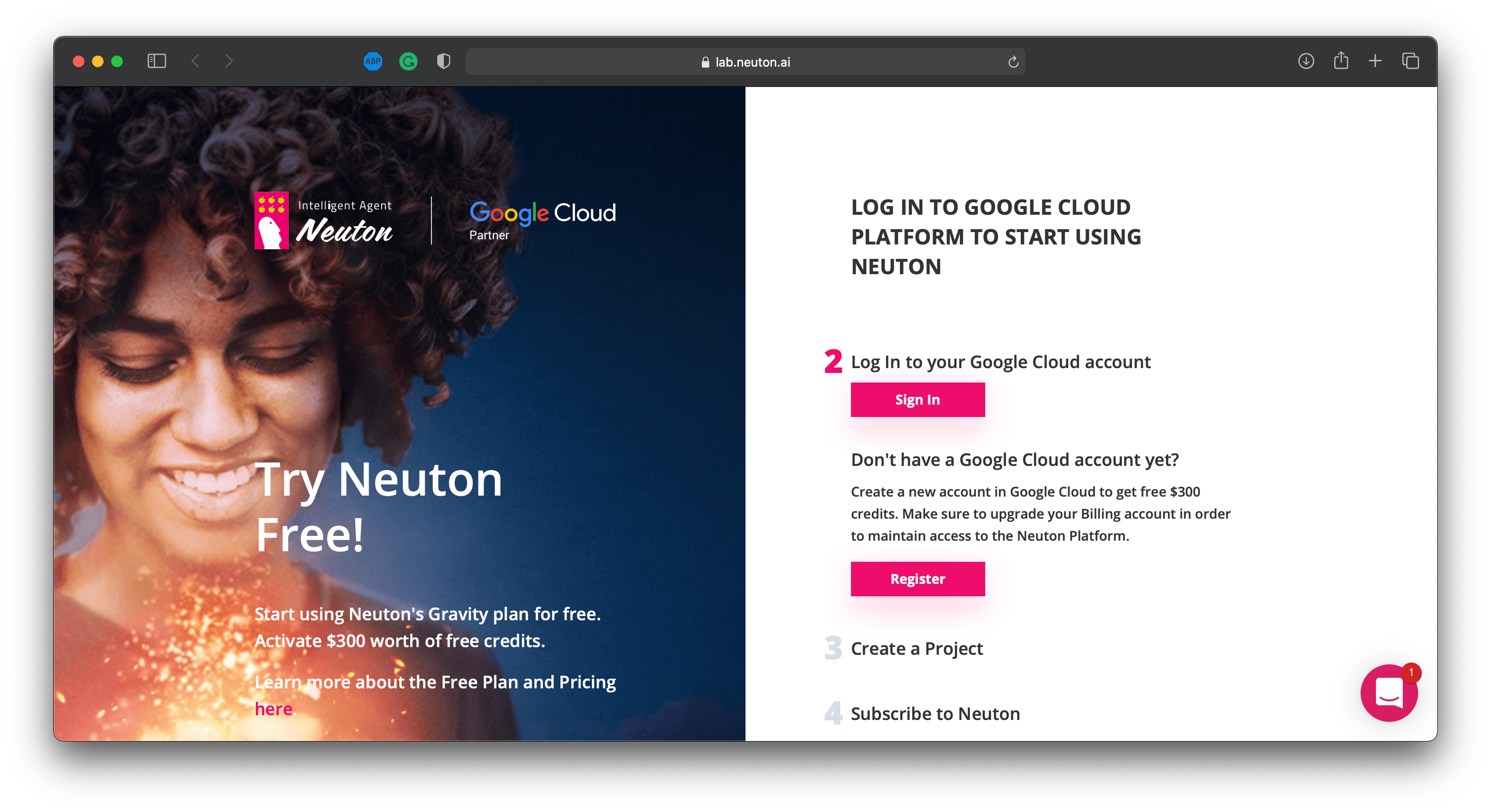Open the AdBlock Plus extension icon

click(x=373, y=61)
